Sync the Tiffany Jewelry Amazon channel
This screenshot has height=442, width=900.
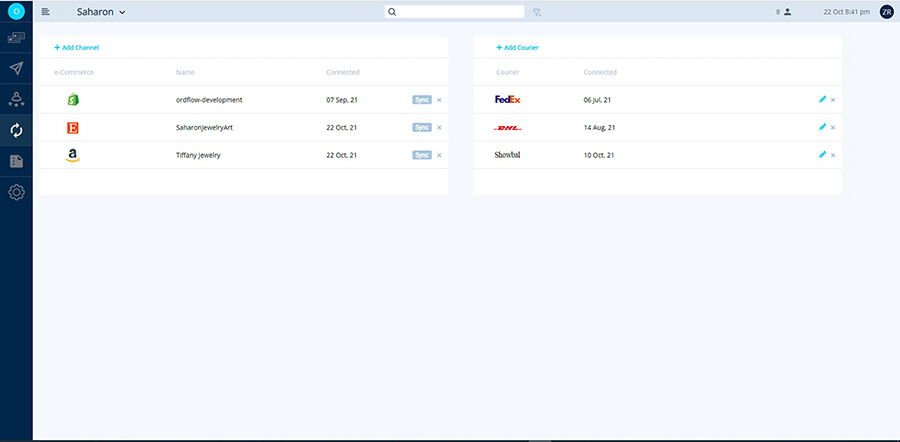tap(422, 155)
